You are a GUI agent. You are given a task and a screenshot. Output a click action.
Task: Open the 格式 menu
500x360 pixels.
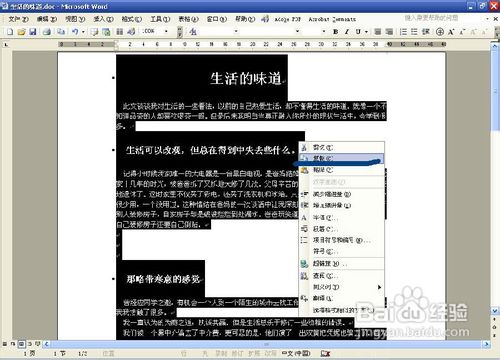point(132,19)
